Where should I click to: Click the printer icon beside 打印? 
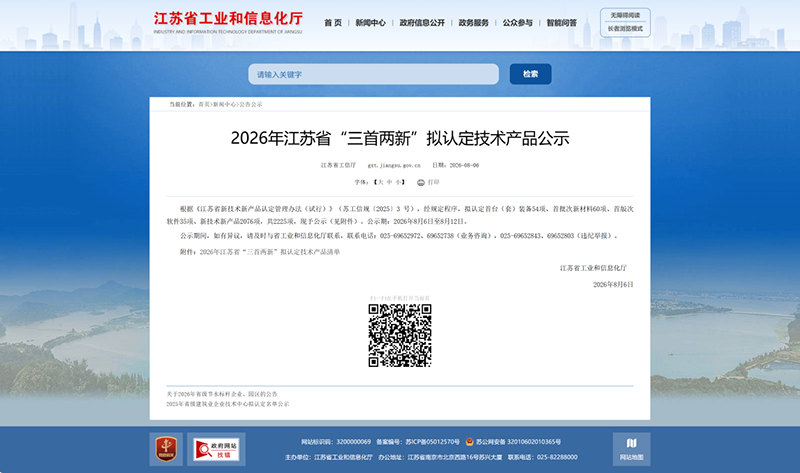coord(421,183)
